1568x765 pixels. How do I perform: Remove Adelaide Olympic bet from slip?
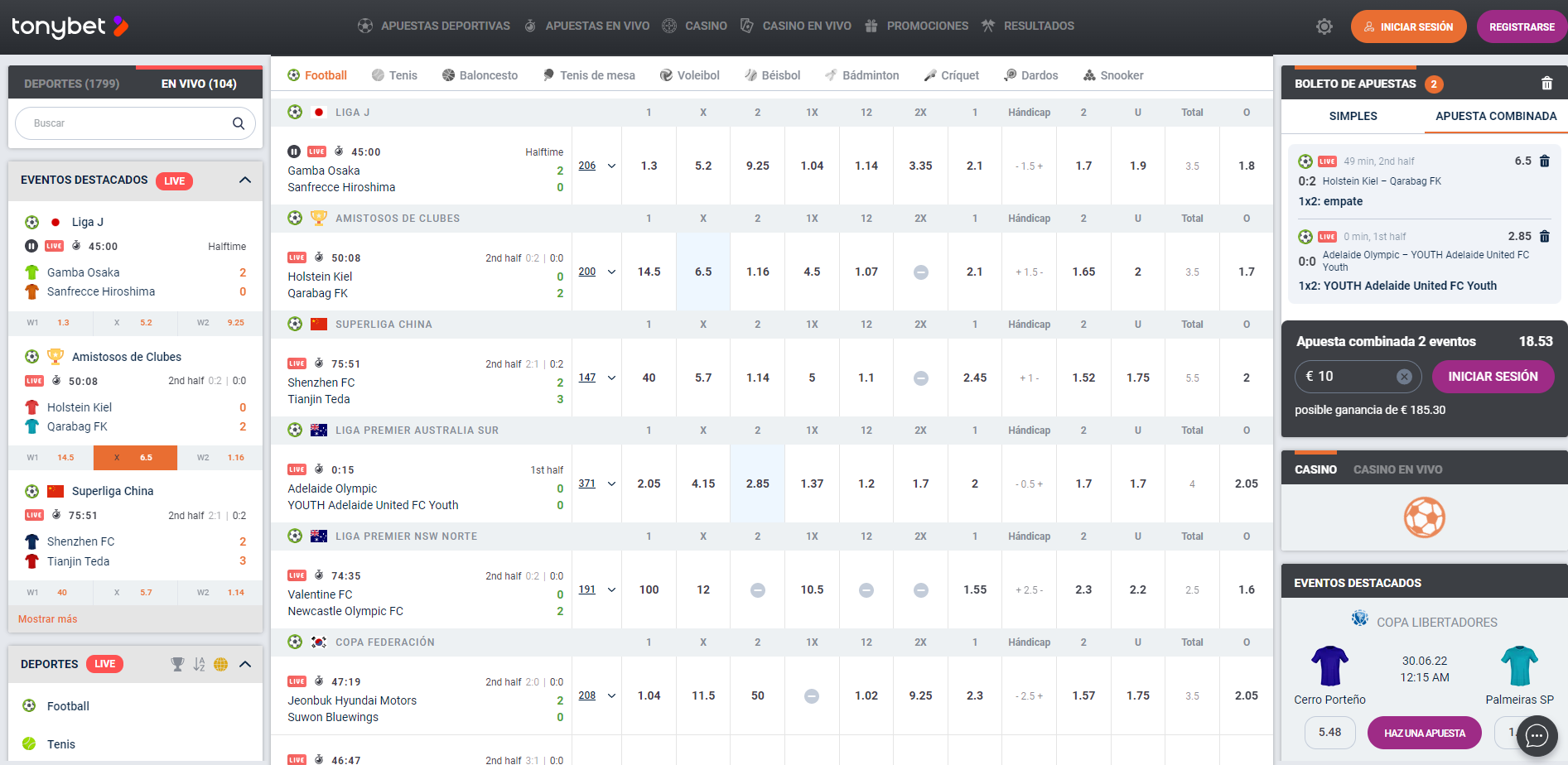coord(1545,237)
